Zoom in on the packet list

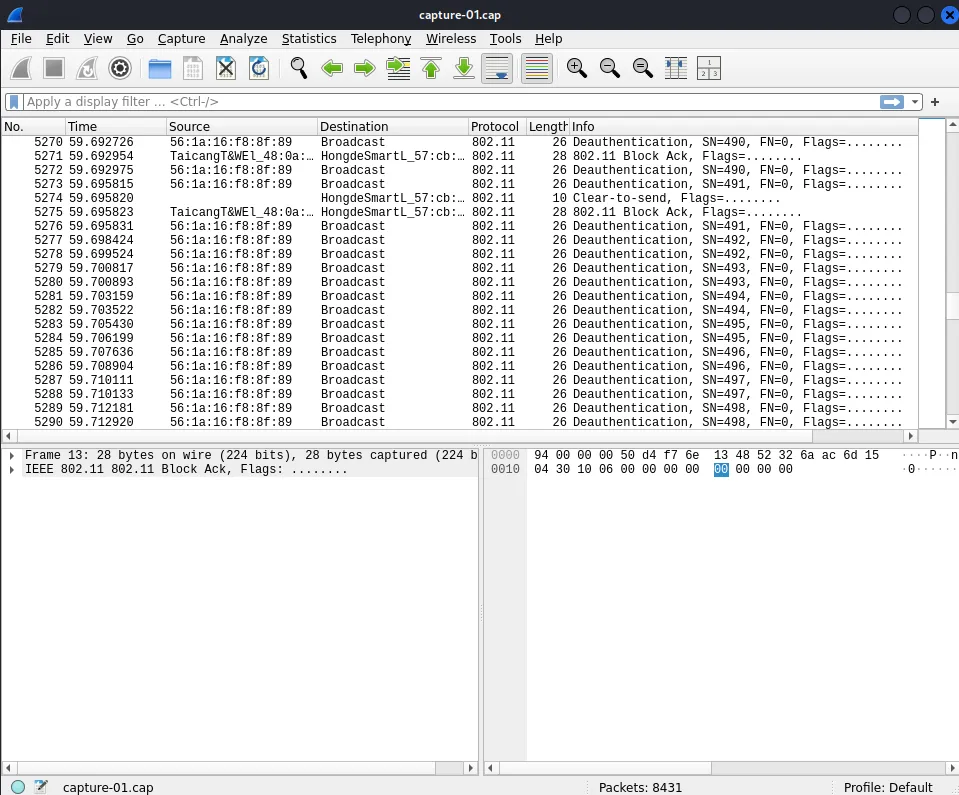point(576,68)
